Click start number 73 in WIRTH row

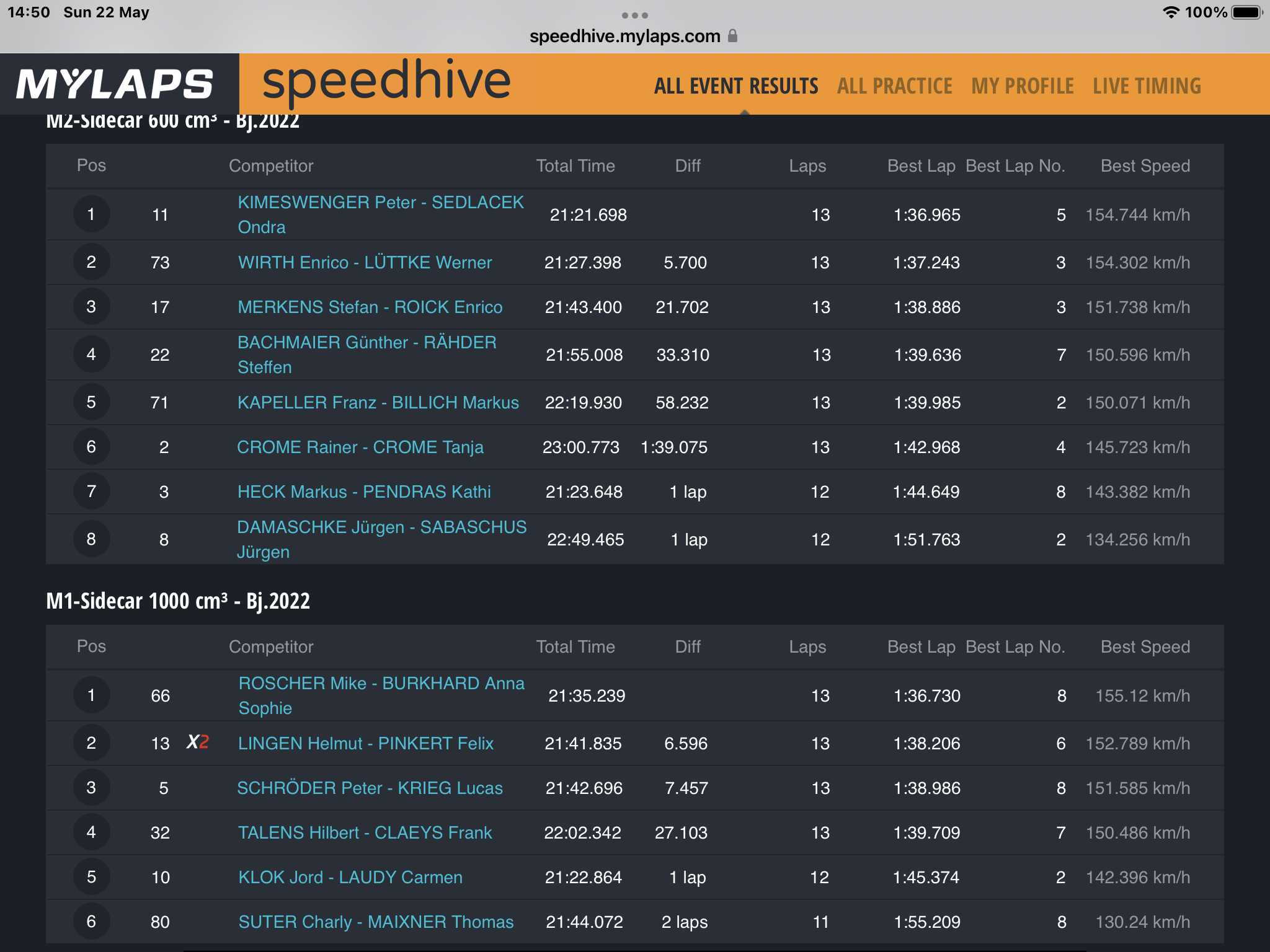click(160, 262)
